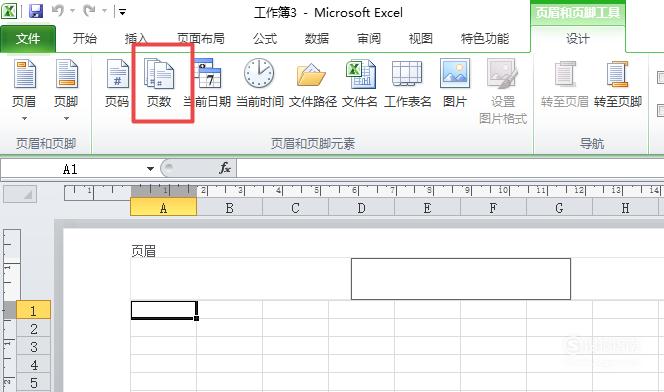Customize the Quick Access Toolbar dropdown
The image size is (664, 392).
[x=122, y=12]
